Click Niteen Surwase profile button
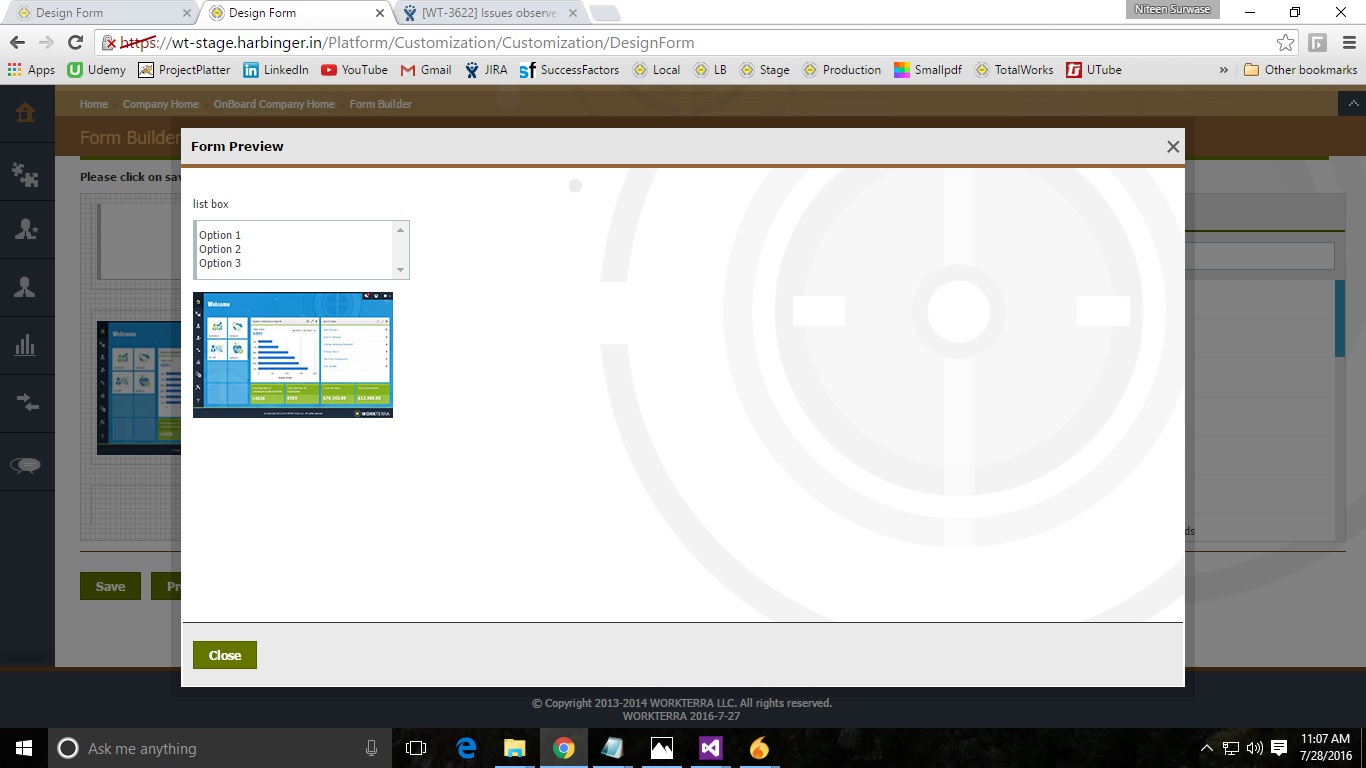The height and width of the screenshot is (768, 1366). pos(1173,10)
